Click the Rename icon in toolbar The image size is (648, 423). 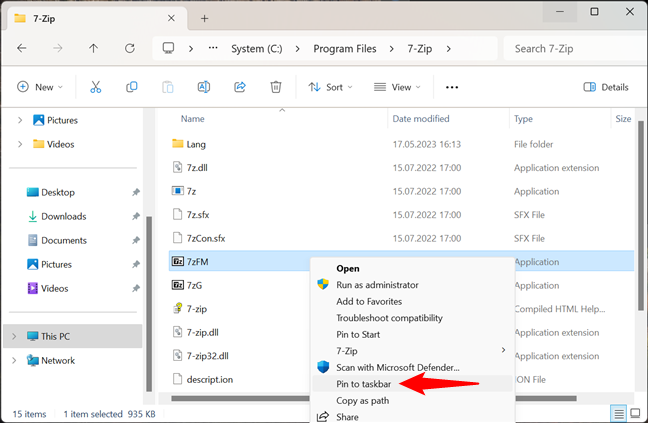coord(204,87)
